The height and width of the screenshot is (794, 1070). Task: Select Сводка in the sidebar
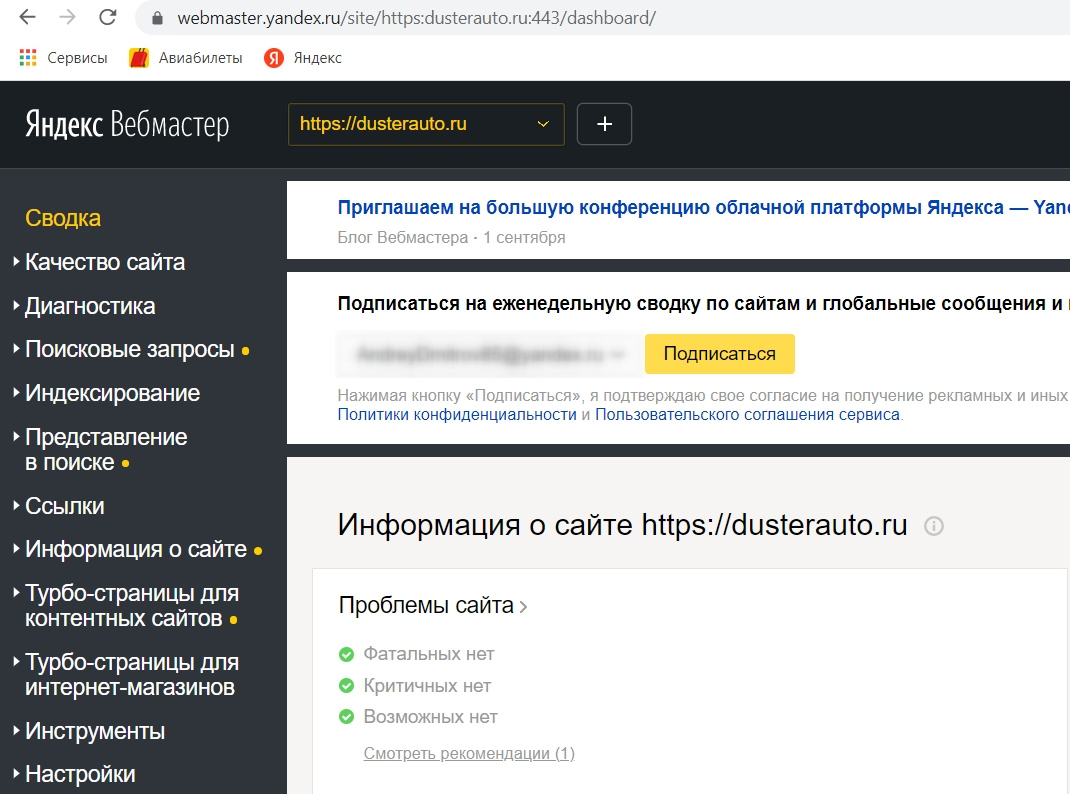(63, 218)
